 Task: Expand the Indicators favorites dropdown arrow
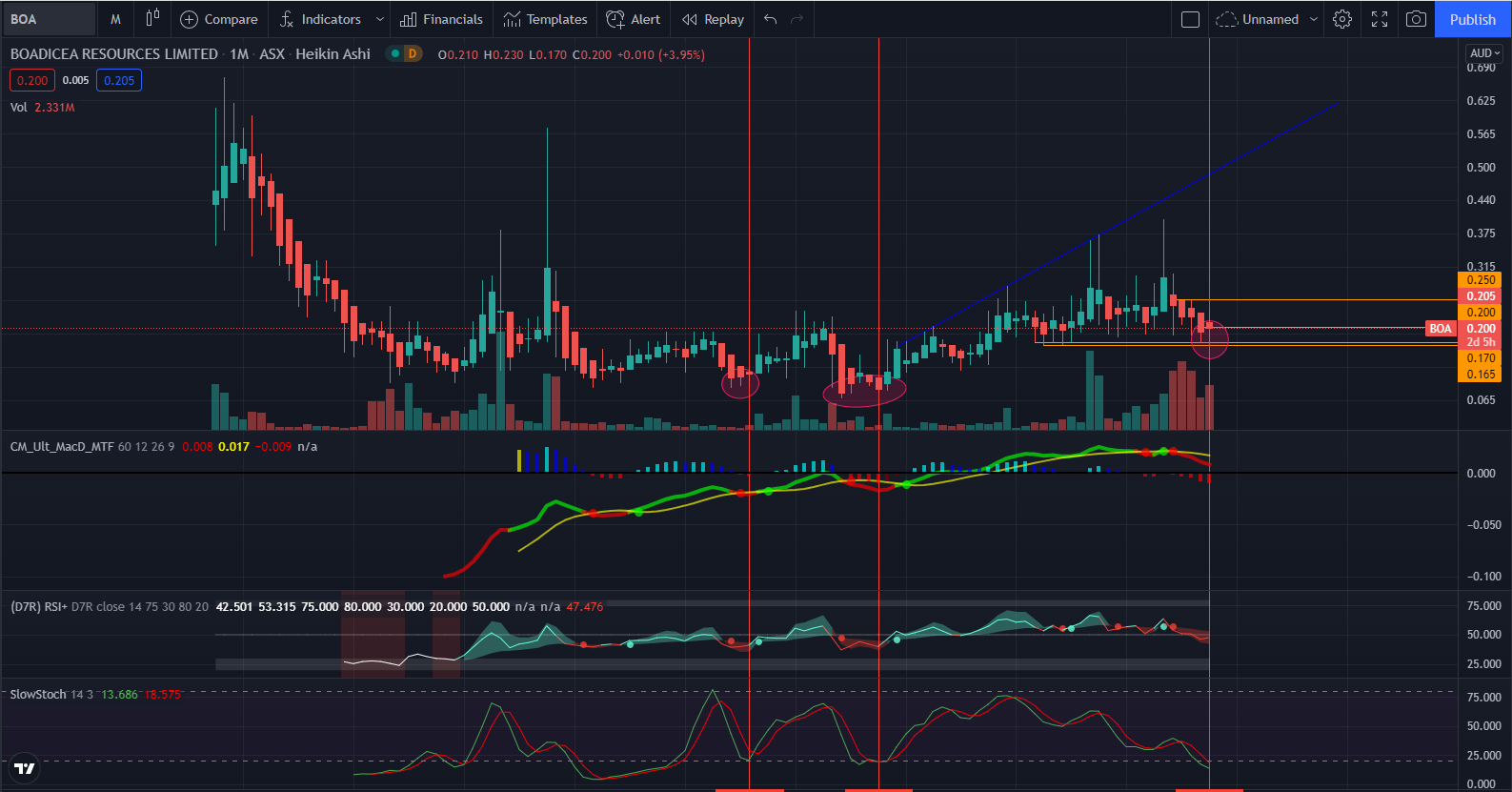click(x=380, y=19)
